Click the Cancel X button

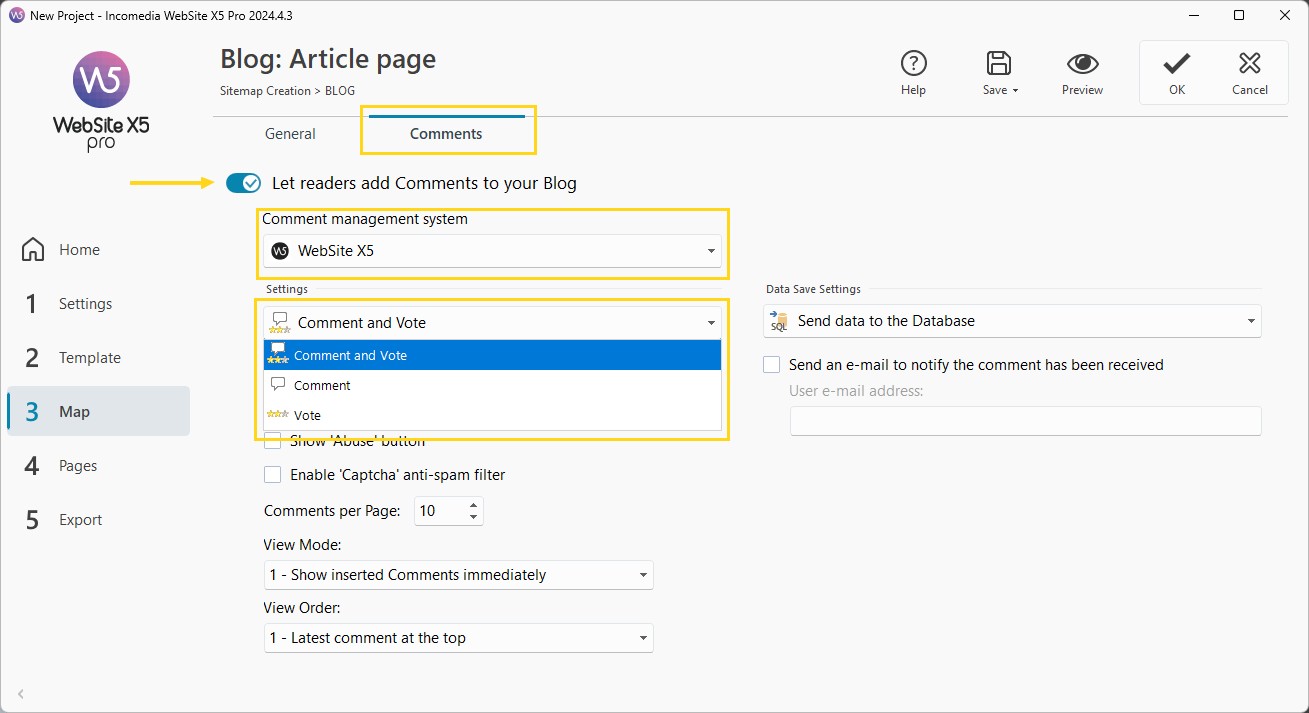(x=1250, y=73)
